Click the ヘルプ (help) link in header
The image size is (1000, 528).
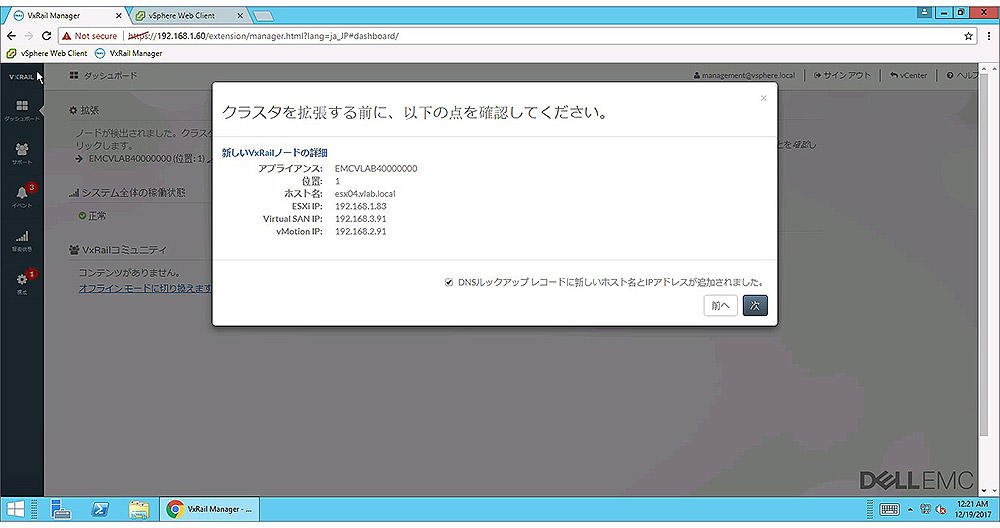(962, 75)
